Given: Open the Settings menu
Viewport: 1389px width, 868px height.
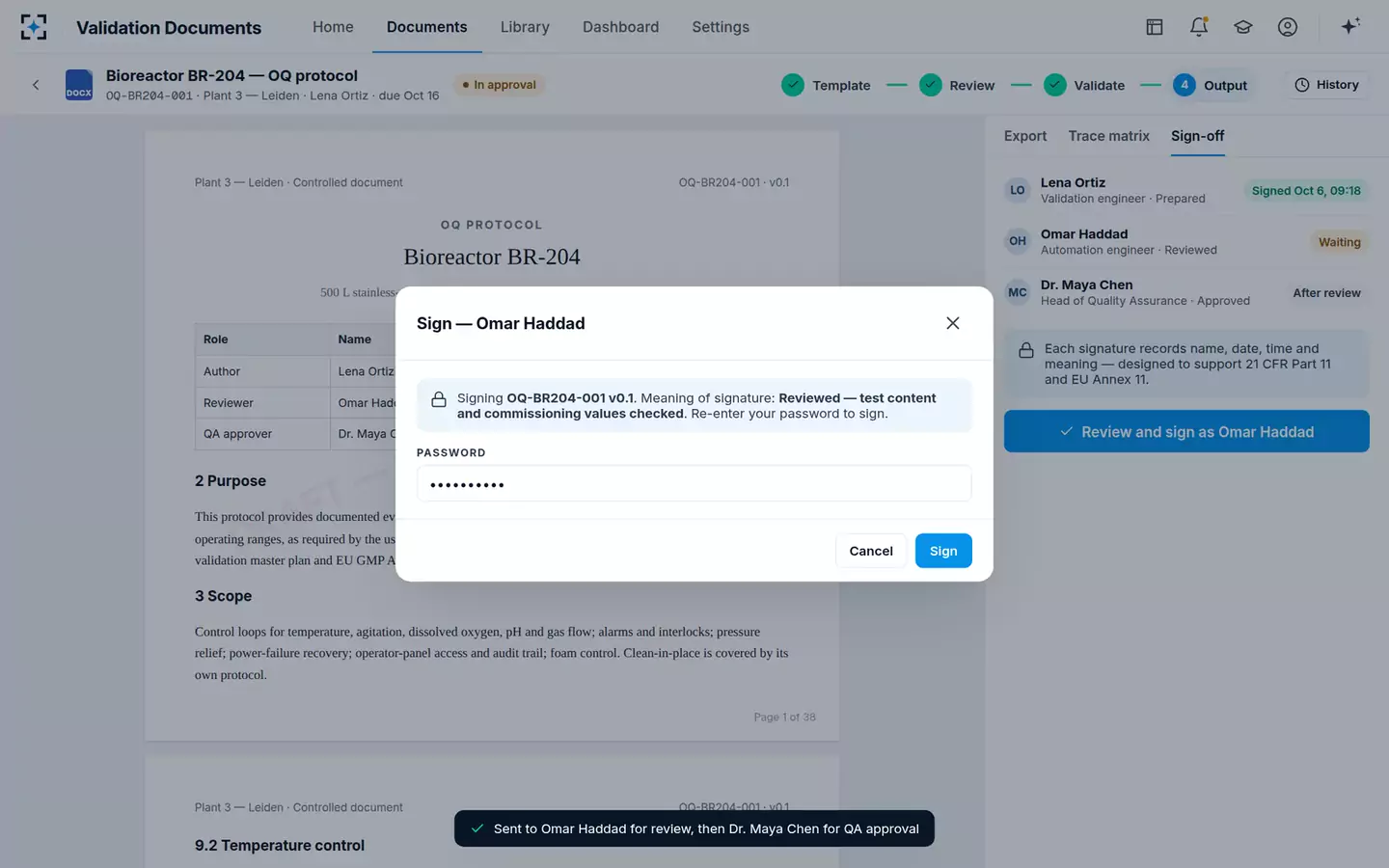Looking at the screenshot, I should click(x=721, y=27).
